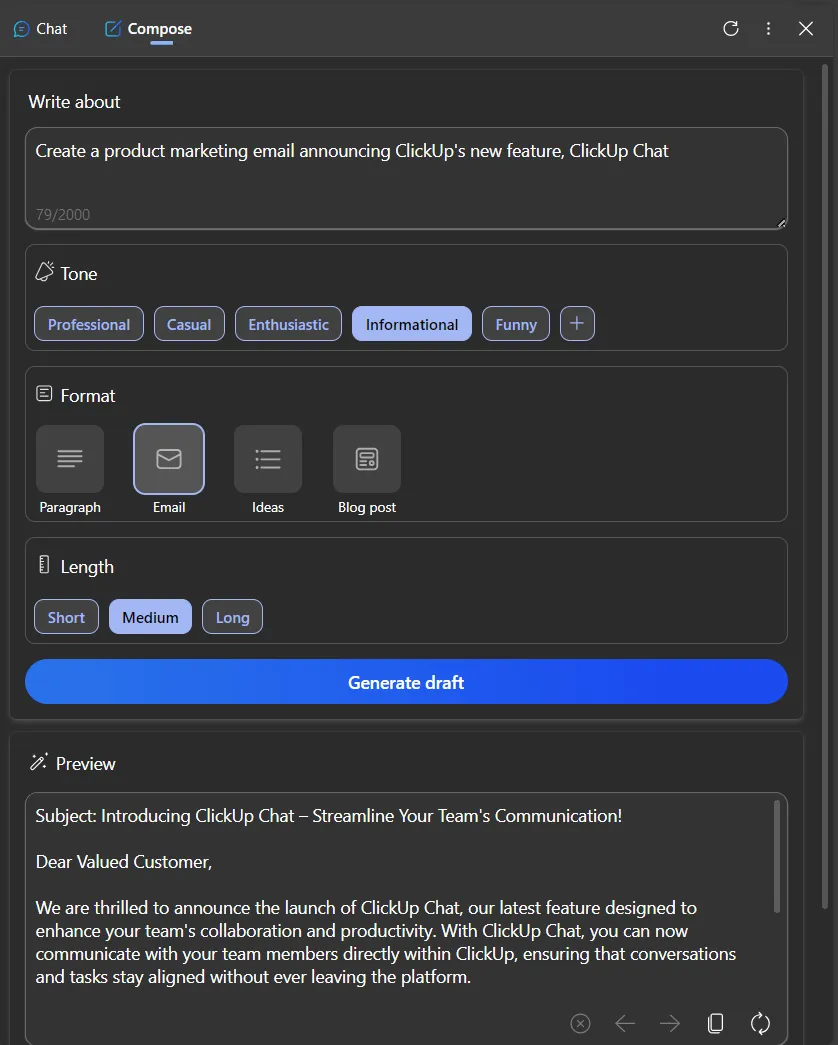Click the Tone bell icon
838x1045 pixels.
45,271
